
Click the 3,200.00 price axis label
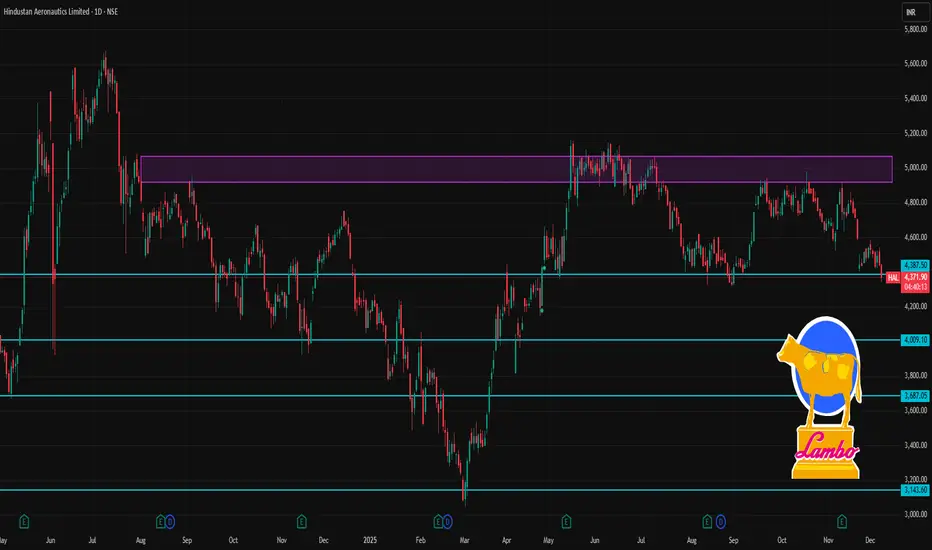point(915,479)
